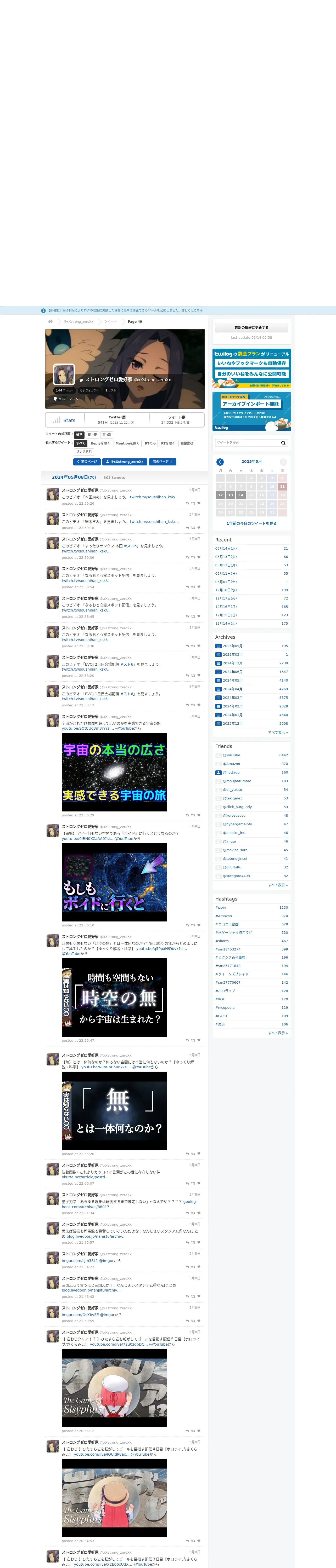
Task: Open hashtag #pixiv
Action: (x=221, y=908)
